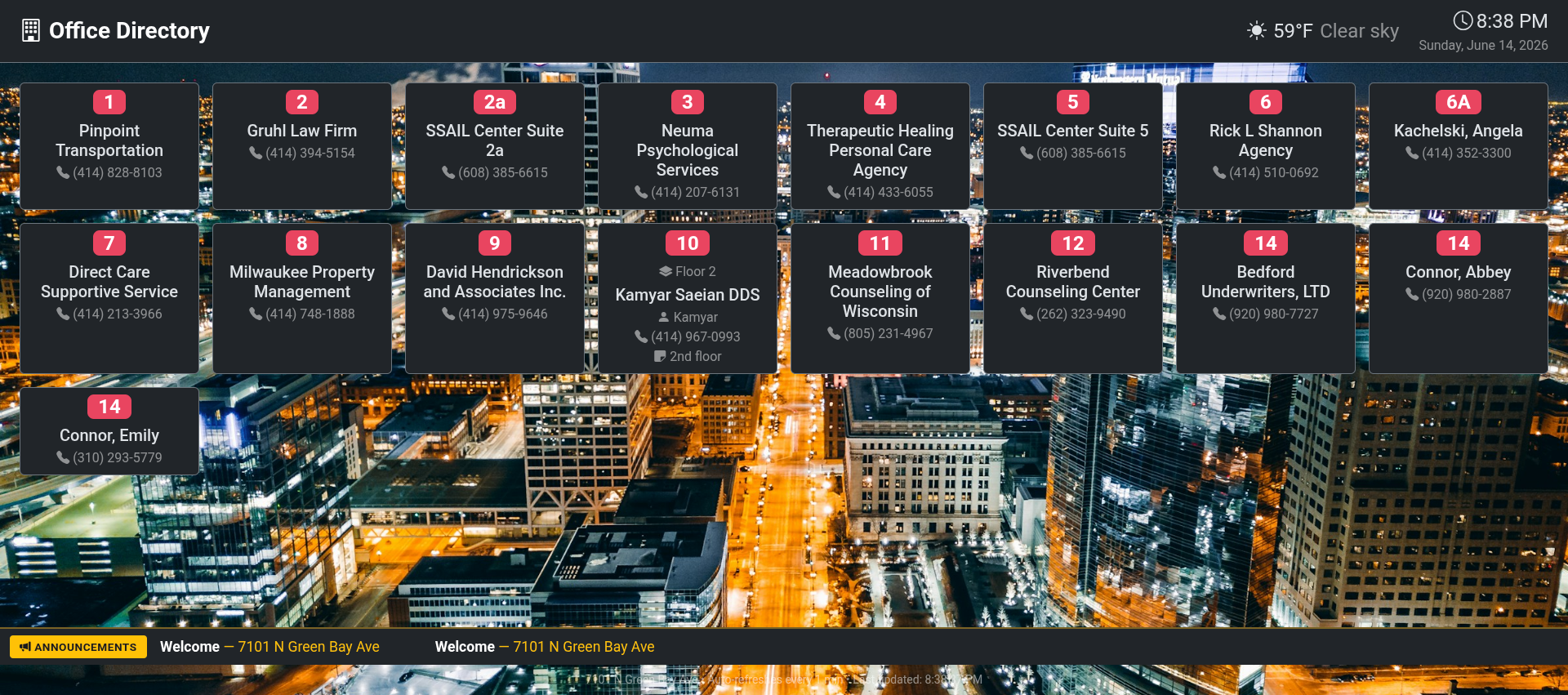Image resolution: width=1568 pixels, height=695 pixels.
Task: Open the Riverbend Counseling Center card
Action: point(1073,298)
